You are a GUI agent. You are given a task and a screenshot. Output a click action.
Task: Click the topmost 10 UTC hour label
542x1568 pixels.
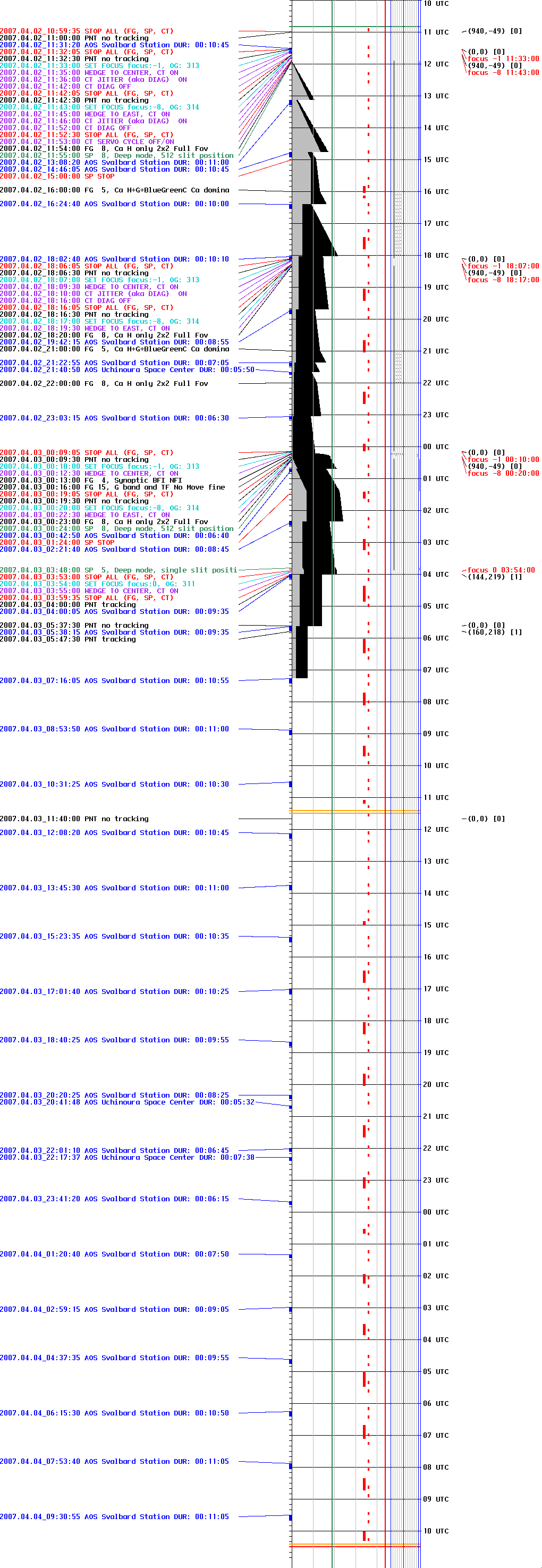[x=436, y=4]
